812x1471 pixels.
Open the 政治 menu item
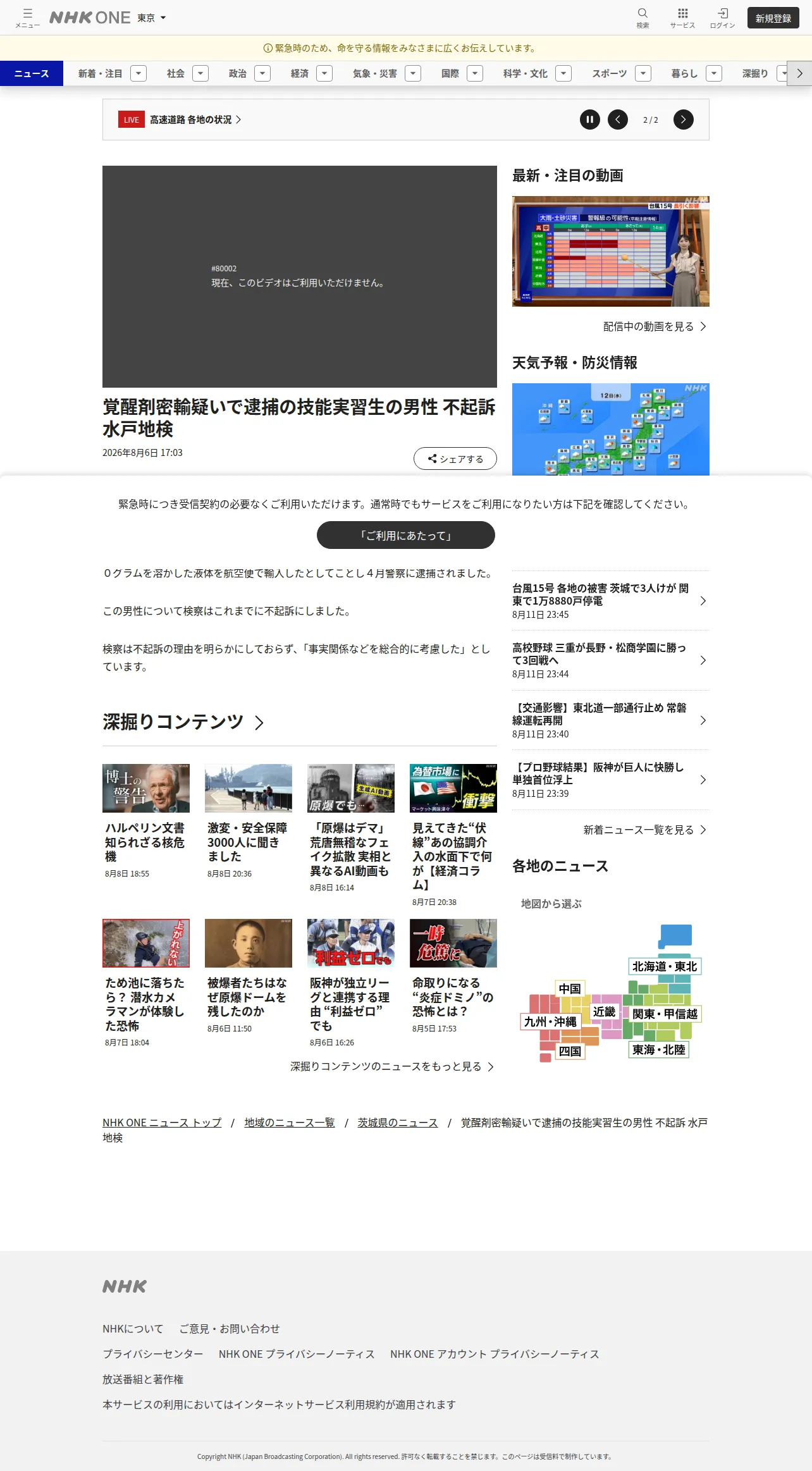coord(238,73)
